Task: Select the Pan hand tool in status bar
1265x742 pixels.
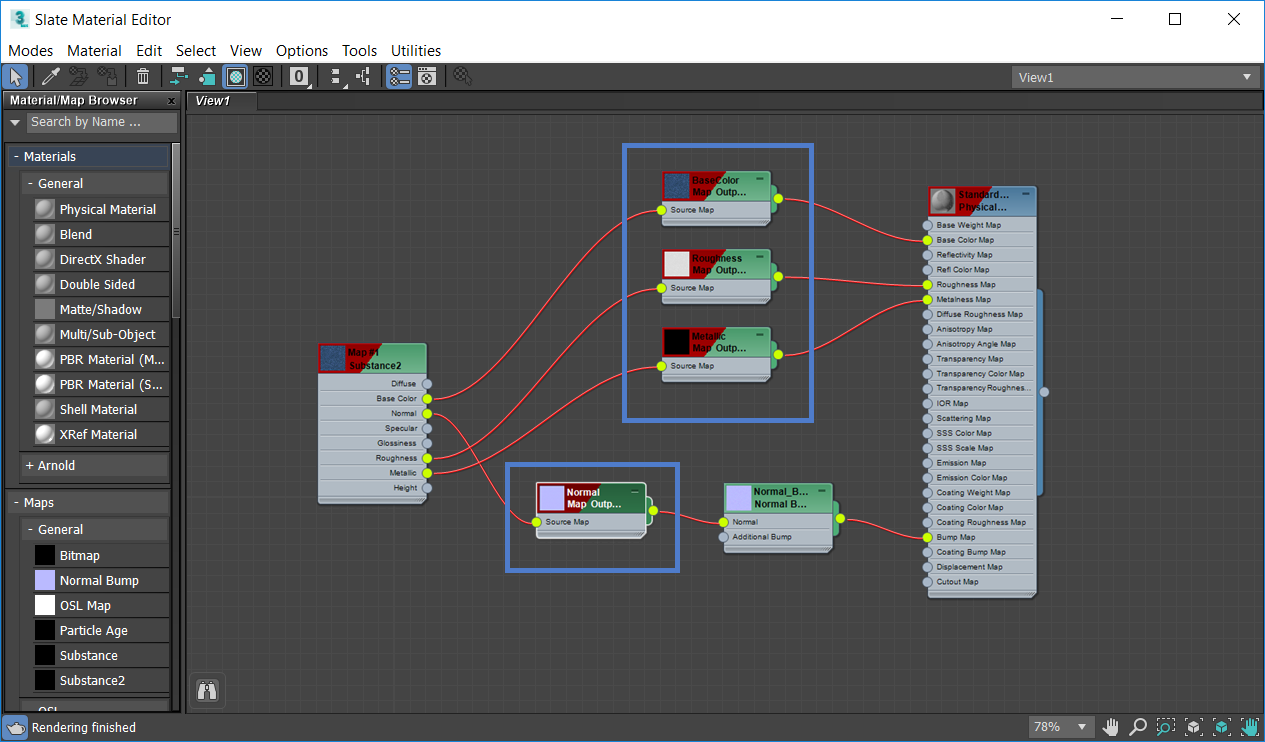Action: pyautogui.click(x=1111, y=727)
